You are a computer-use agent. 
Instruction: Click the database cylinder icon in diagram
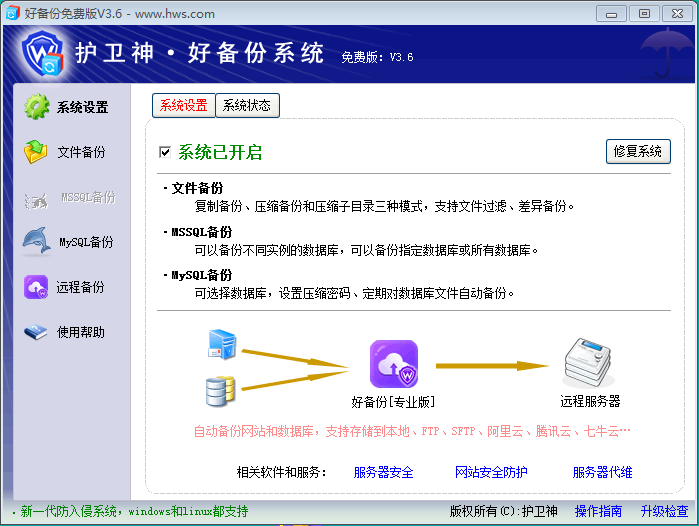coord(220,390)
